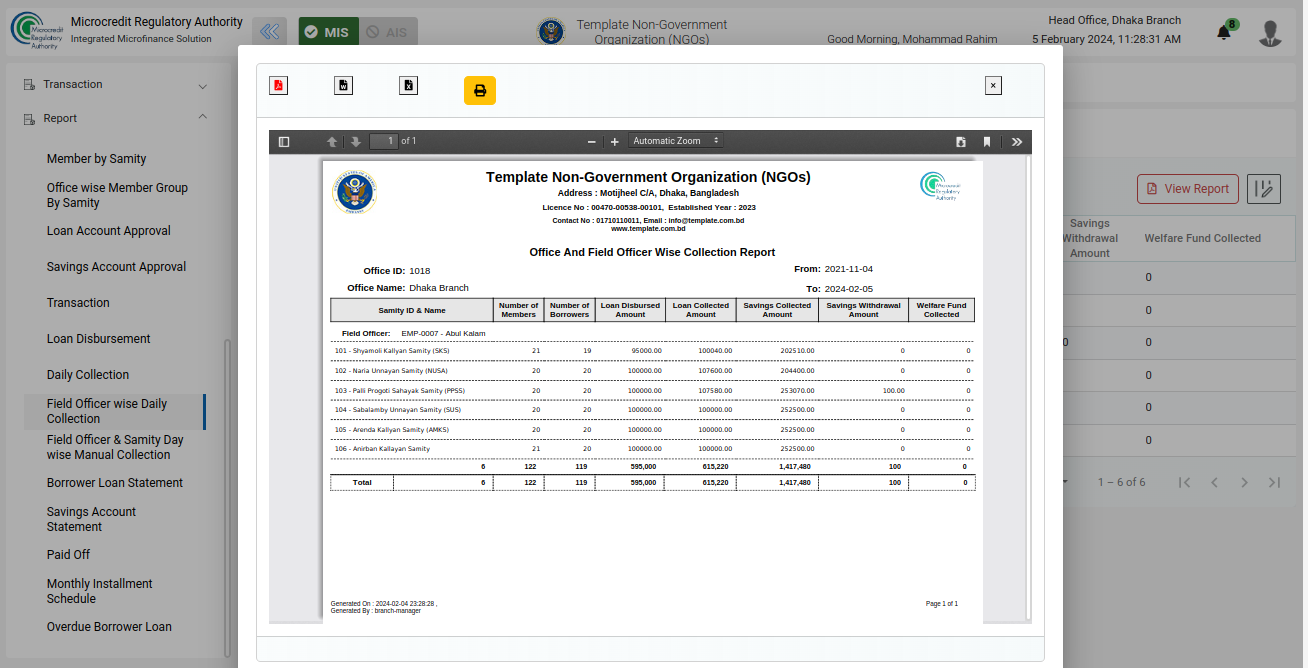Viewport: 1308px width, 668px height.
Task: Go to previous page in PDF viewer
Action: pos(332,142)
